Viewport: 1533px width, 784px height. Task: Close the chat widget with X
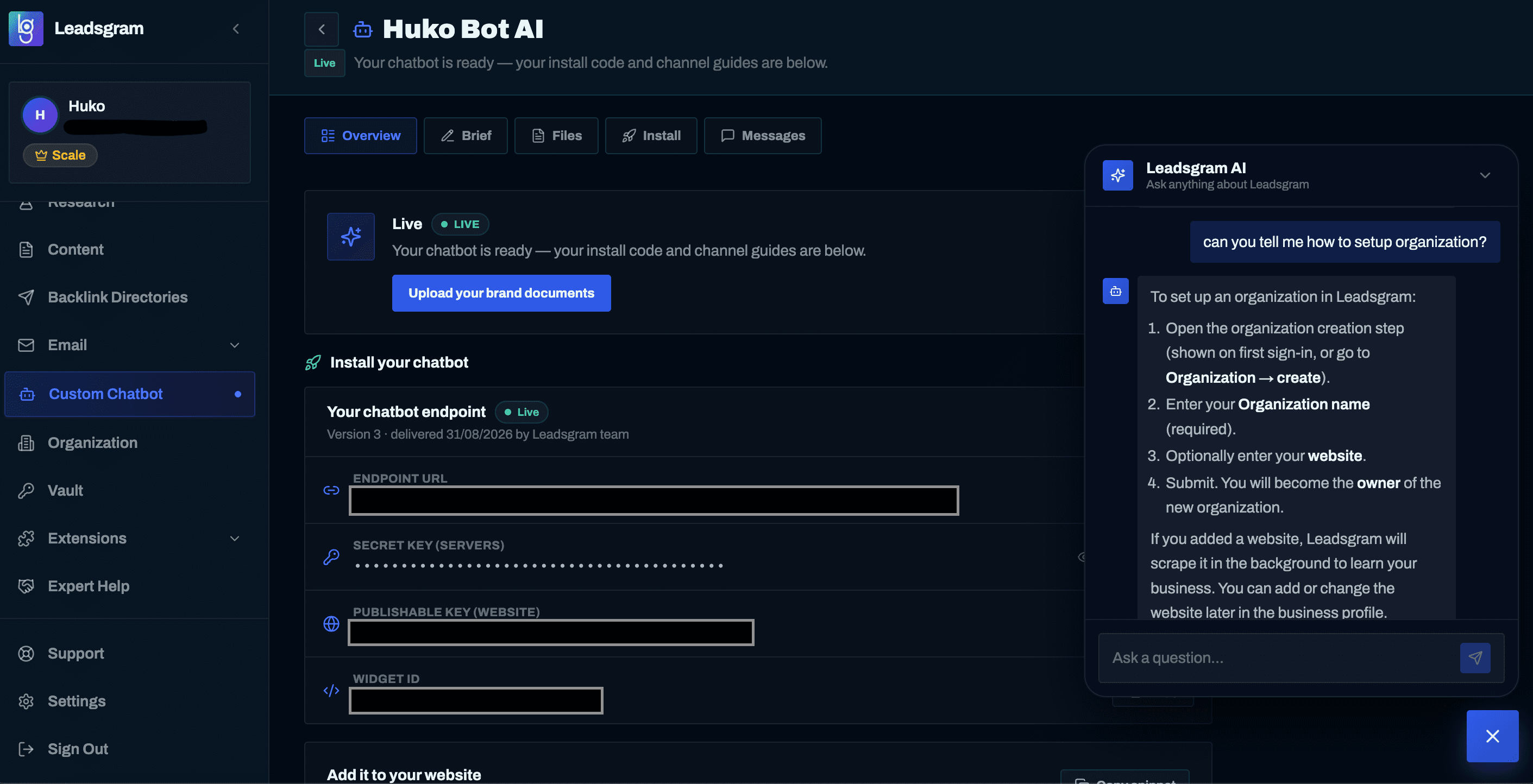(x=1492, y=736)
